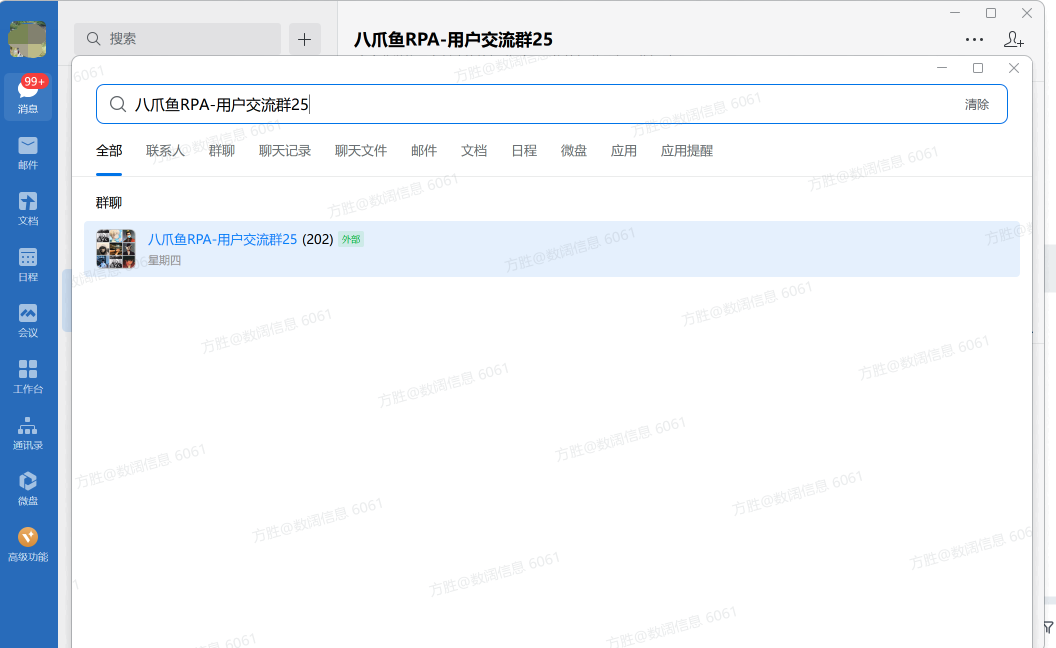
Task: Open the 日程 calendar icon in sidebar
Action: (28, 265)
